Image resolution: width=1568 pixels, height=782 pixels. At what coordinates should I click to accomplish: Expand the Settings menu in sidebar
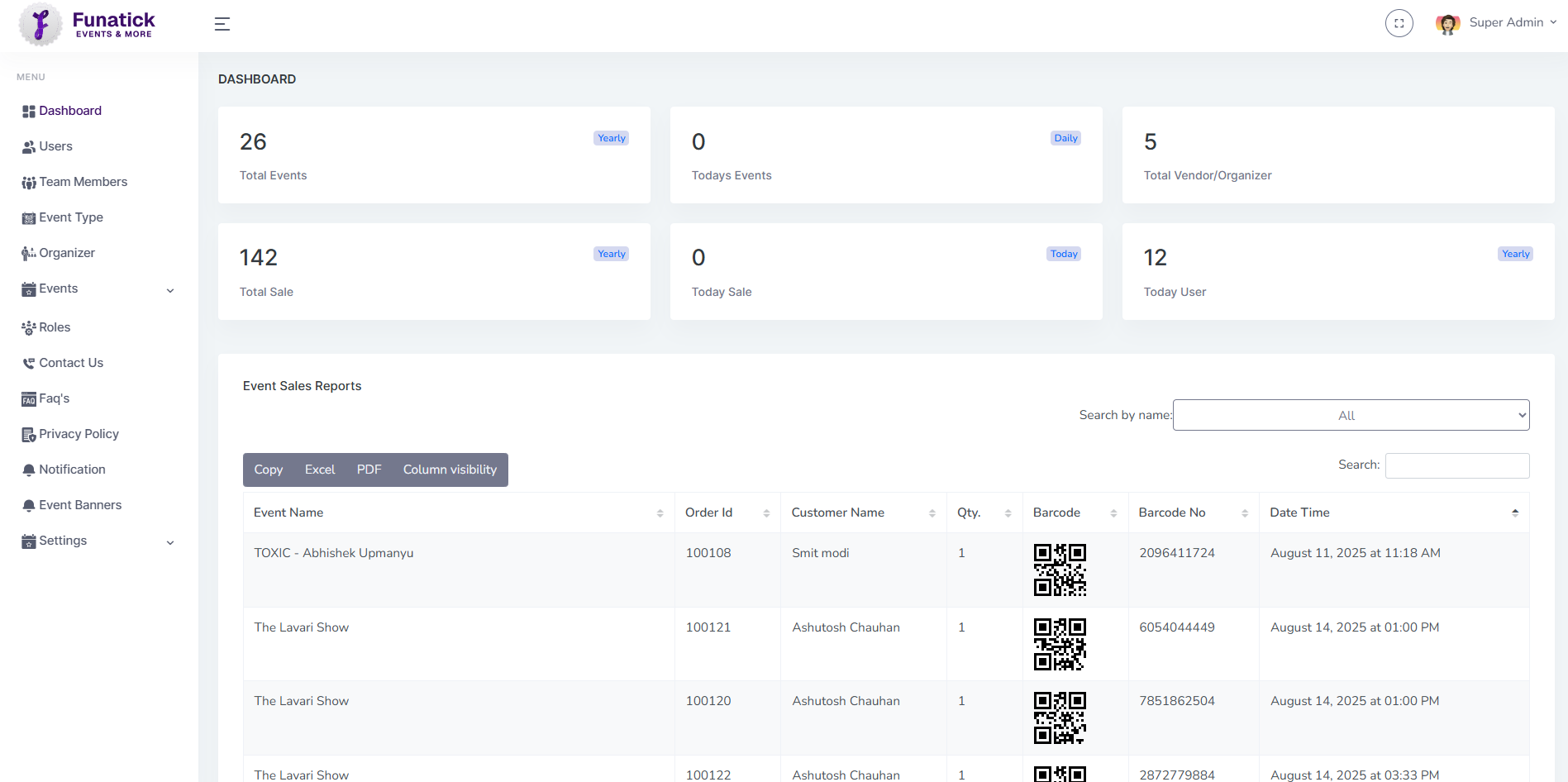pos(98,541)
